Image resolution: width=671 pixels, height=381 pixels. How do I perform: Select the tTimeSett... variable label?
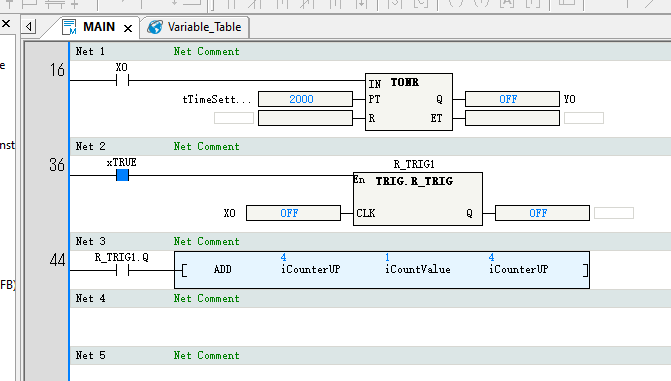tap(217, 99)
